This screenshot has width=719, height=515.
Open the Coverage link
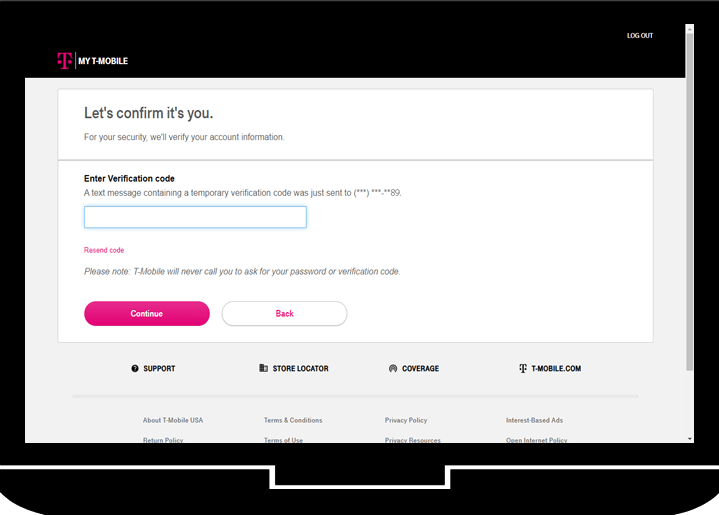[420, 368]
